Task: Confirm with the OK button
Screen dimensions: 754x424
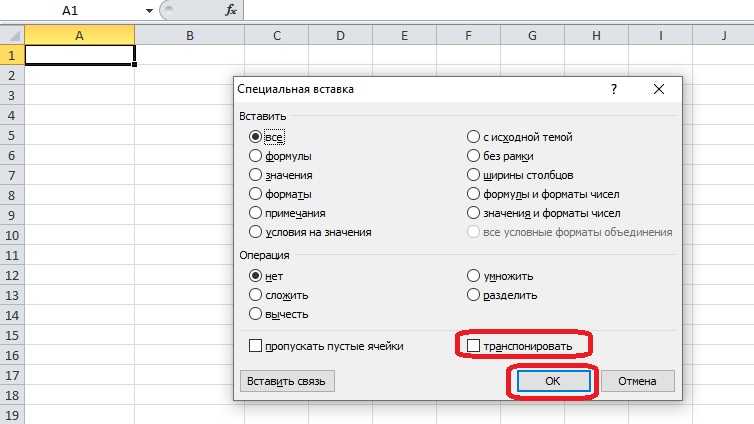Action: [553, 381]
